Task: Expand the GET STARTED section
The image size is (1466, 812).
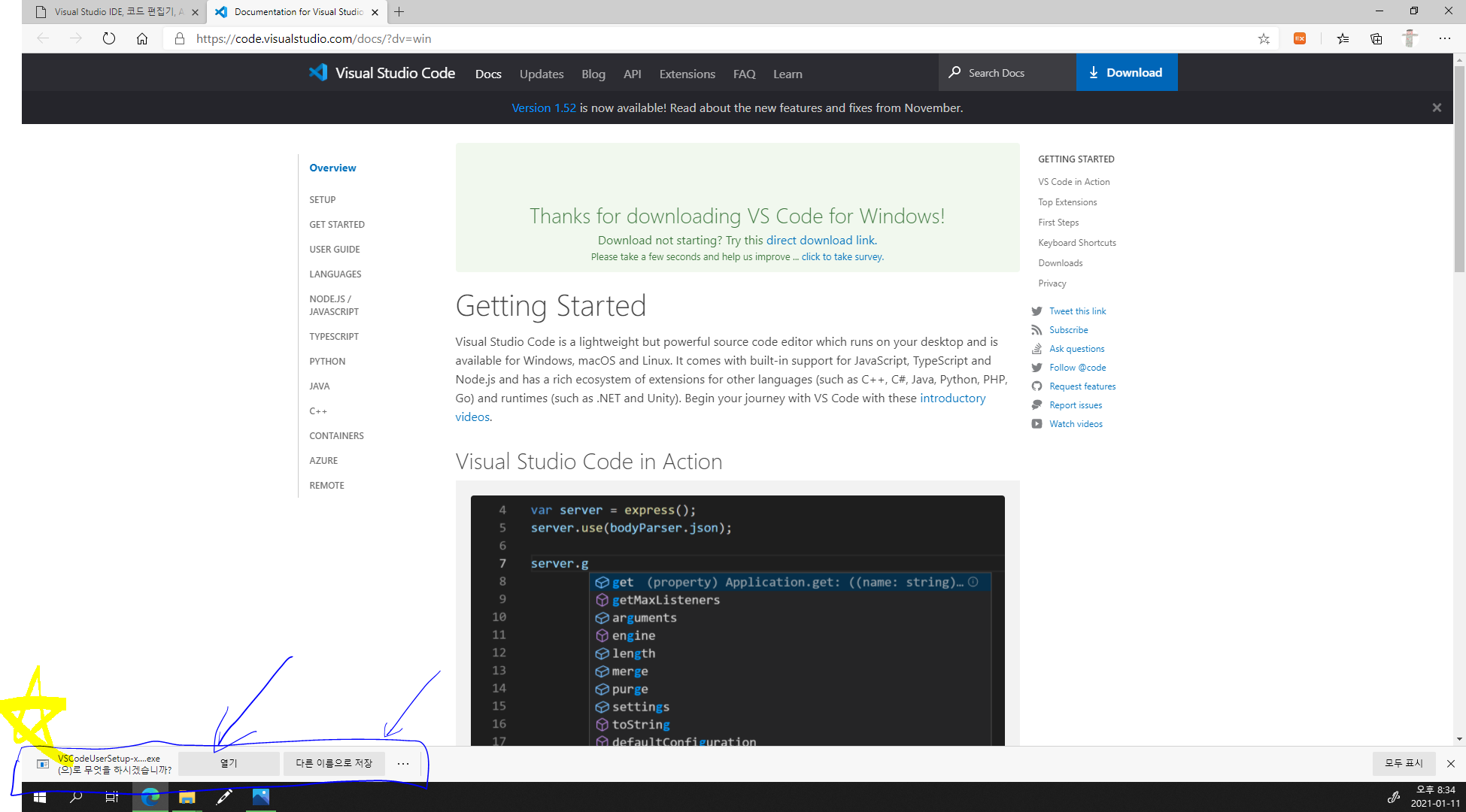Action: pos(337,224)
